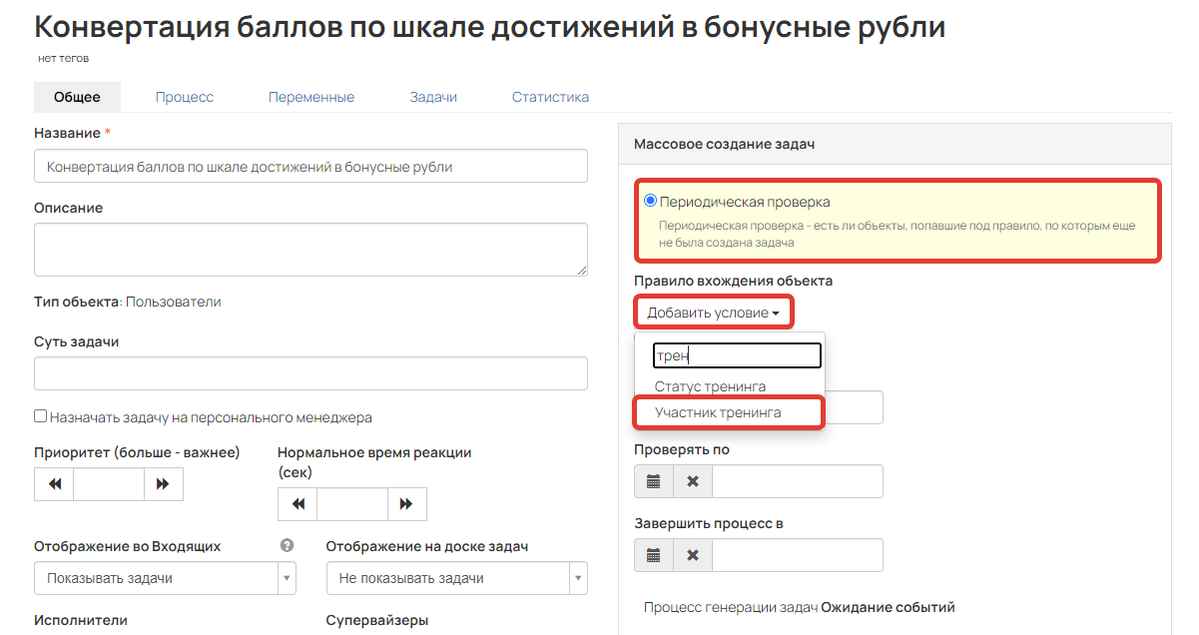The height and width of the screenshot is (635, 1199).
Task: Clear the 'Проверять по' date field
Action: pyautogui.click(x=693, y=481)
